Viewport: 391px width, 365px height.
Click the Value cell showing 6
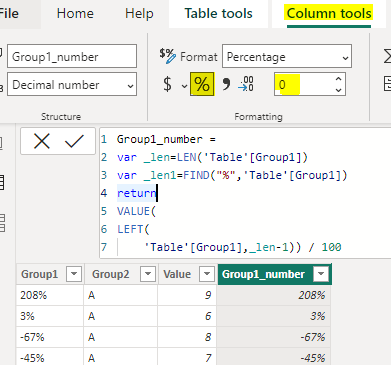coord(187,316)
